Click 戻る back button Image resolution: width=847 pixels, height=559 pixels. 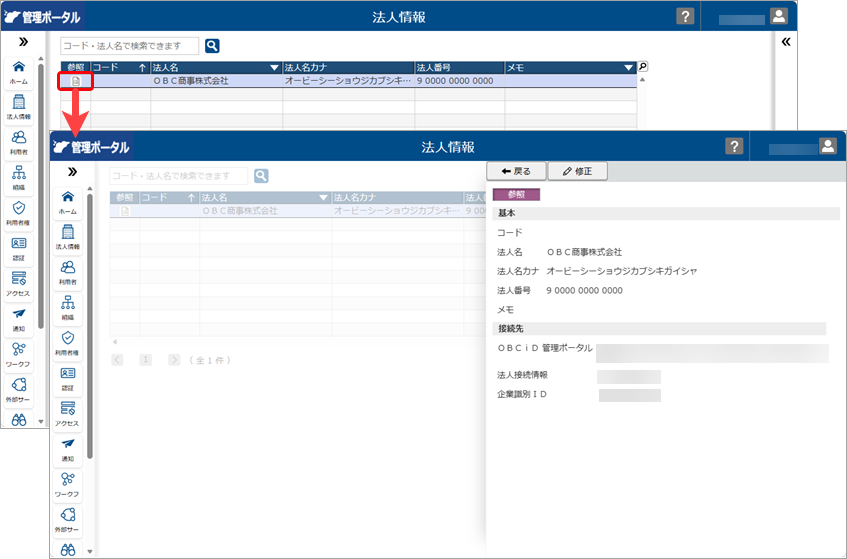pos(516,171)
